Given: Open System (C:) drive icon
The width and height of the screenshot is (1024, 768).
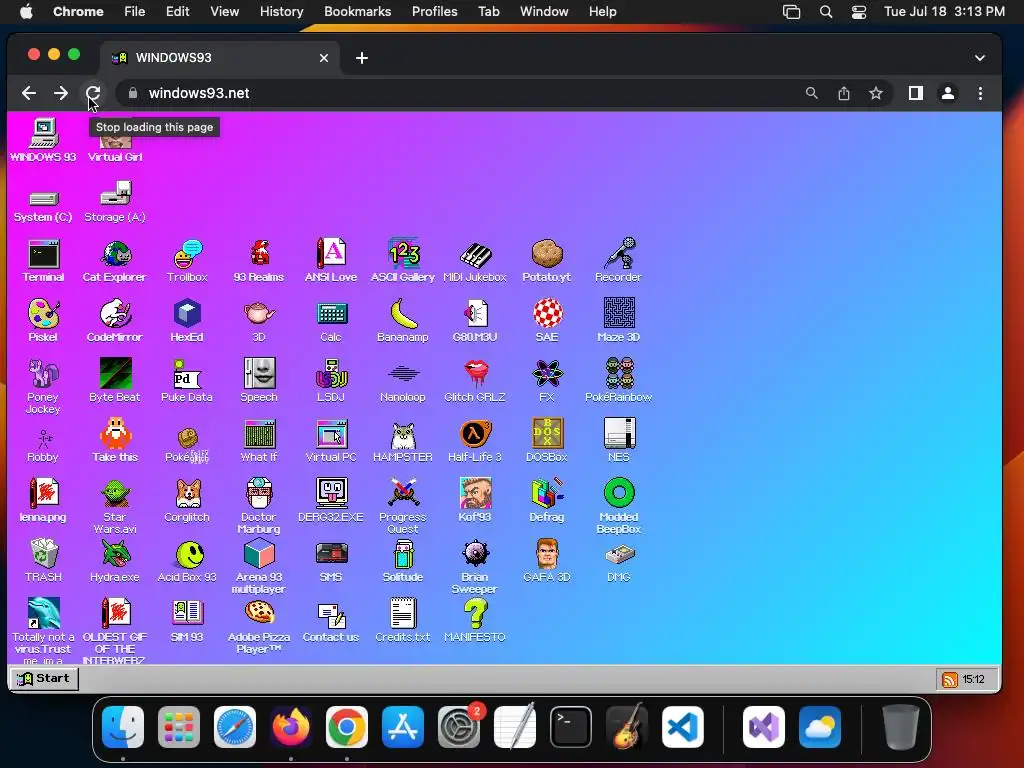Looking at the screenshot, I should tap(43, 206).
